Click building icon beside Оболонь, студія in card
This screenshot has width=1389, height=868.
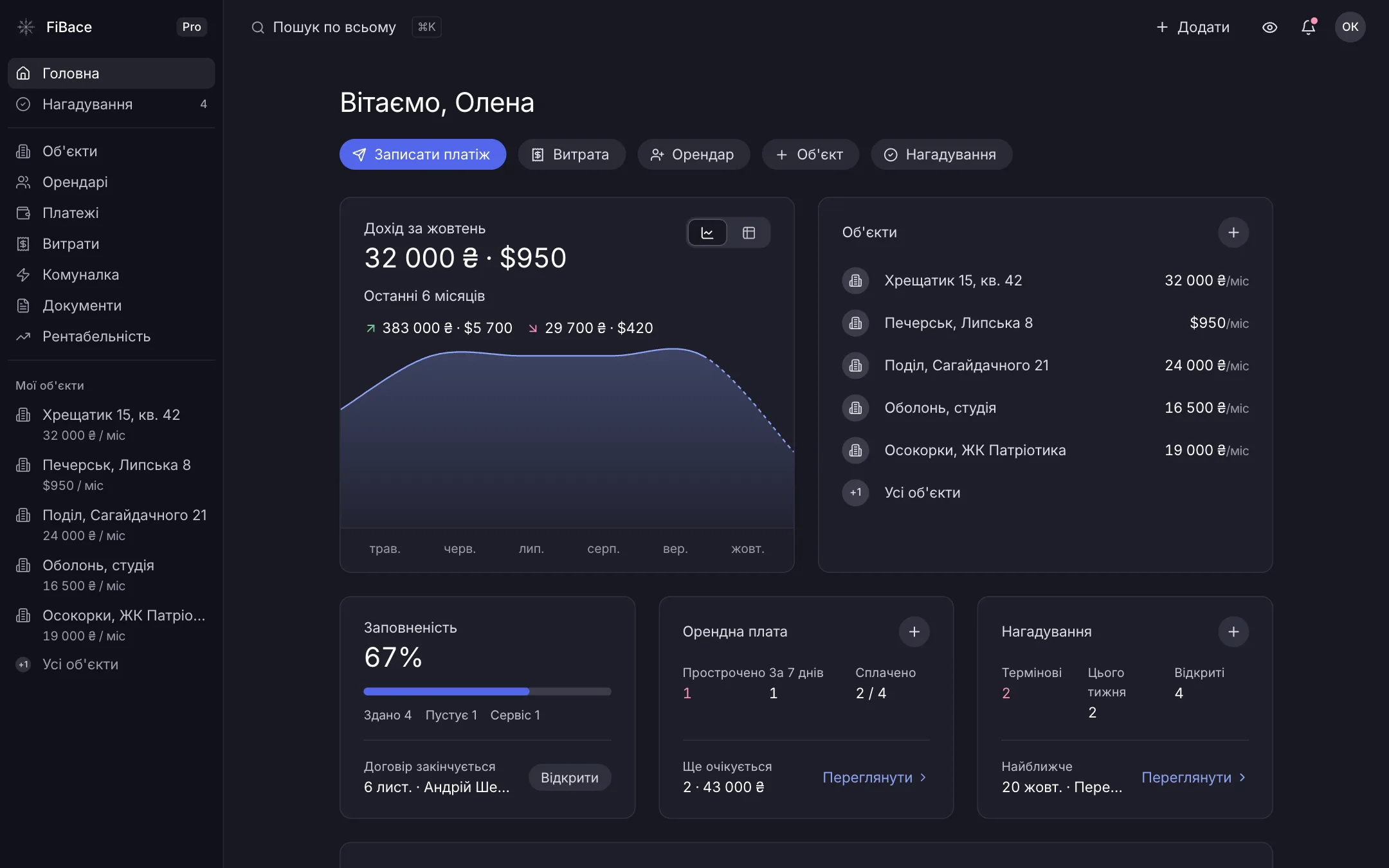(855, 408)
